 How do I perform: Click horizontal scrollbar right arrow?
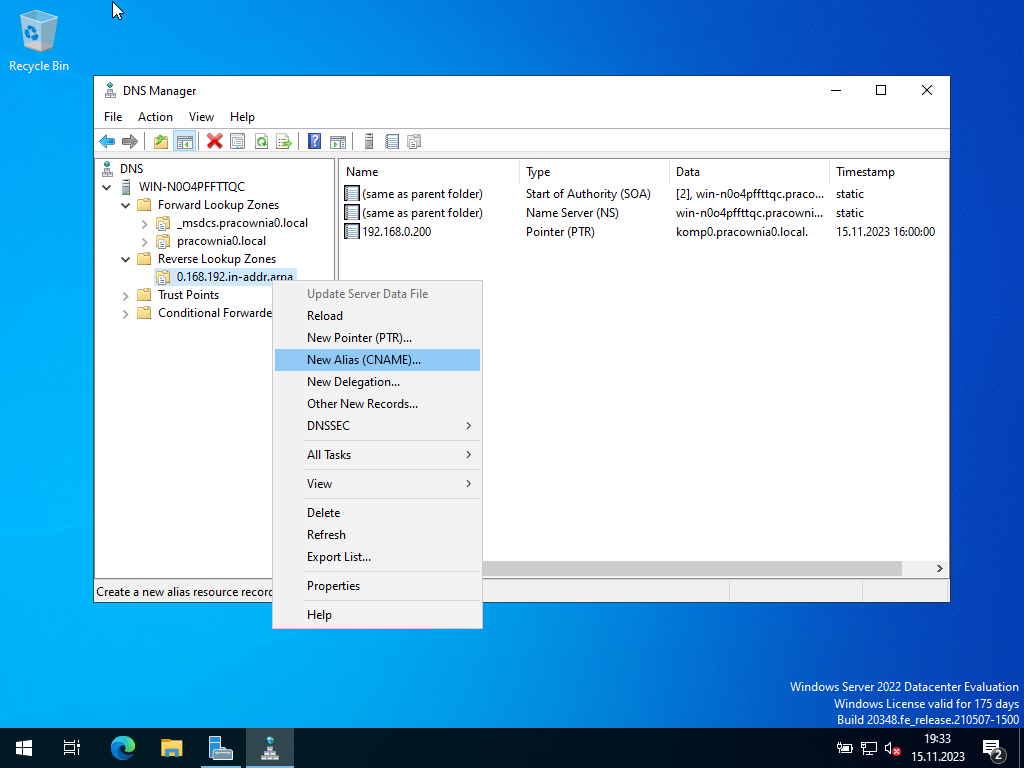[x=940, y=568]
